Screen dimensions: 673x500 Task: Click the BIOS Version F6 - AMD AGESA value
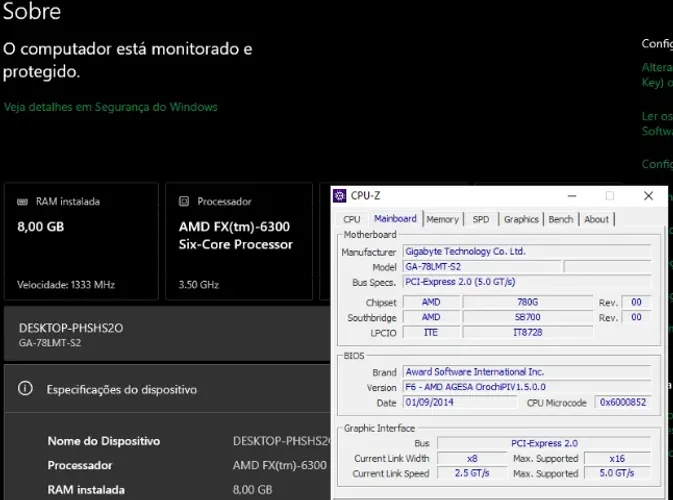527,387
